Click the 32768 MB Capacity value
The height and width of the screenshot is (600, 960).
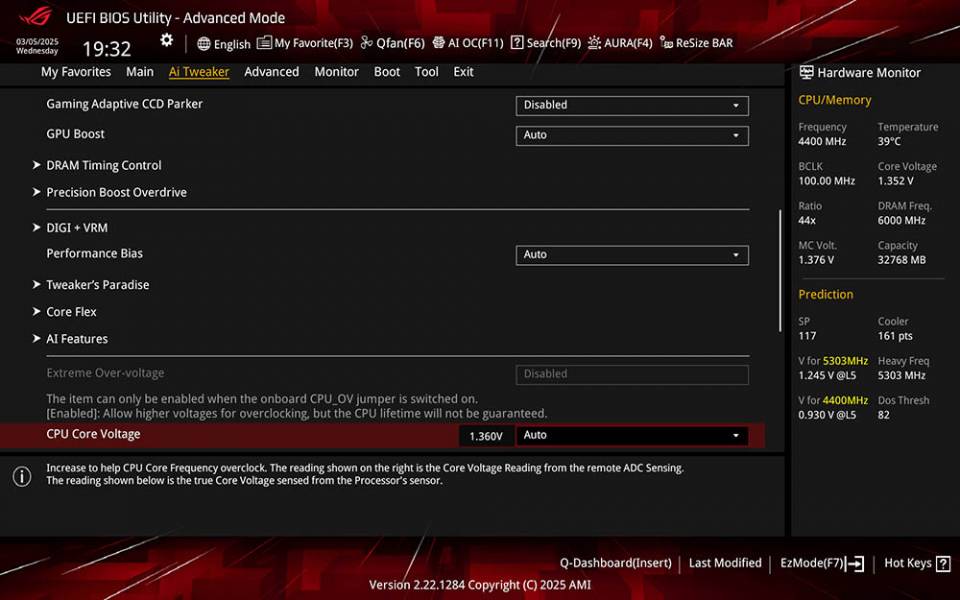click(x=901, y=260)
